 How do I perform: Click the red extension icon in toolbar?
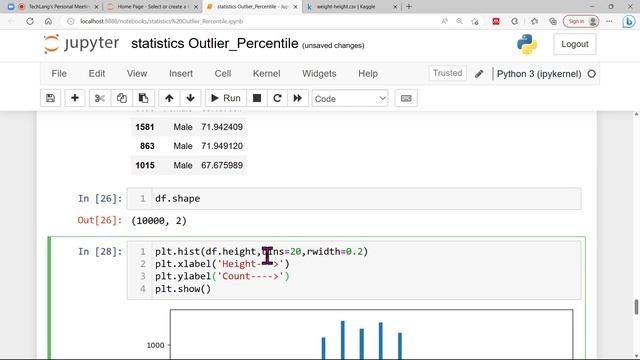(496, 21)
